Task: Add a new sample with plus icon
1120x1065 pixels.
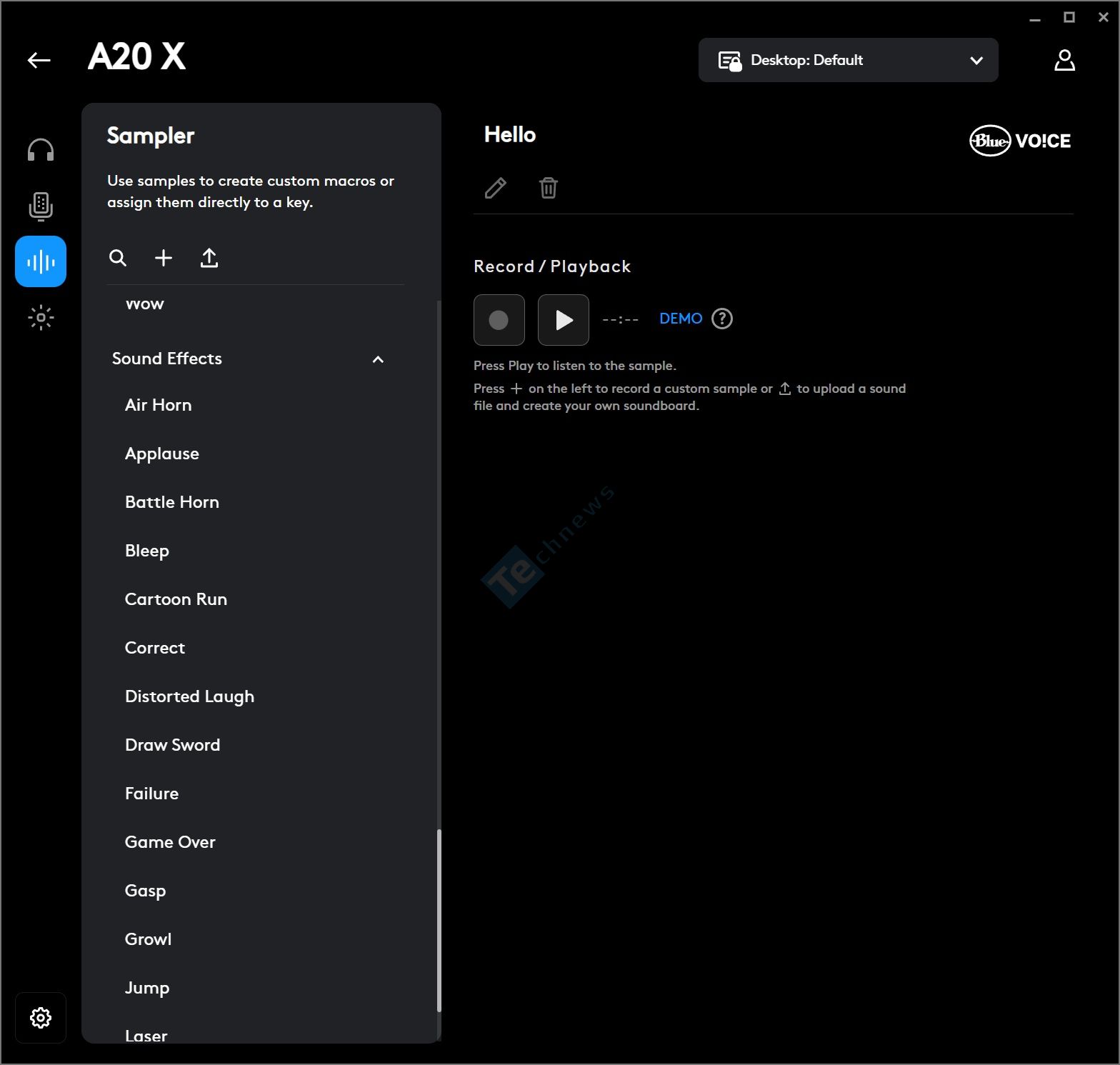Action: click(164, 258)
